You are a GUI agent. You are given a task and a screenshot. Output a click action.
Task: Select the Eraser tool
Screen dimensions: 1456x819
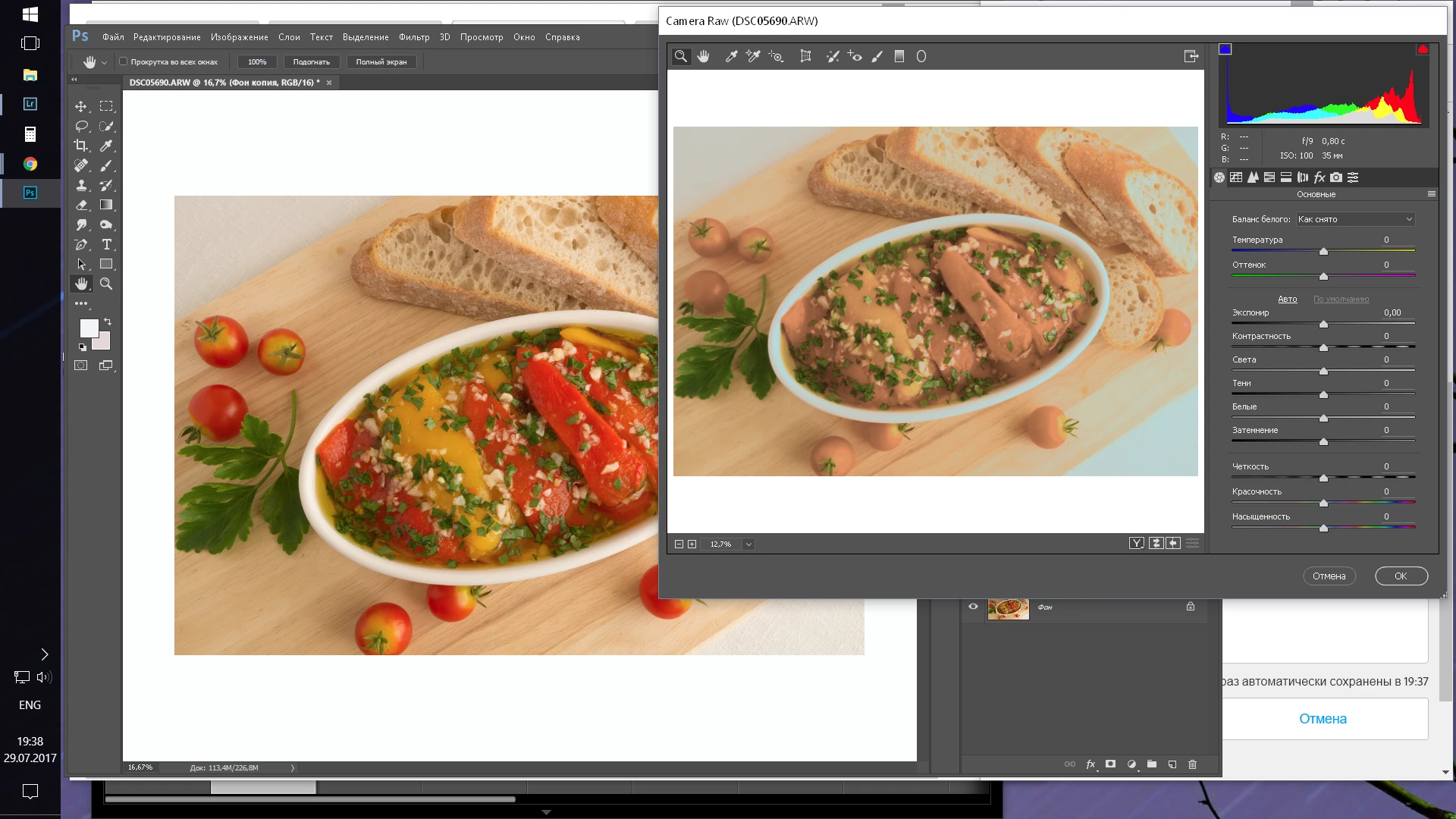click(x=81, y=205)
